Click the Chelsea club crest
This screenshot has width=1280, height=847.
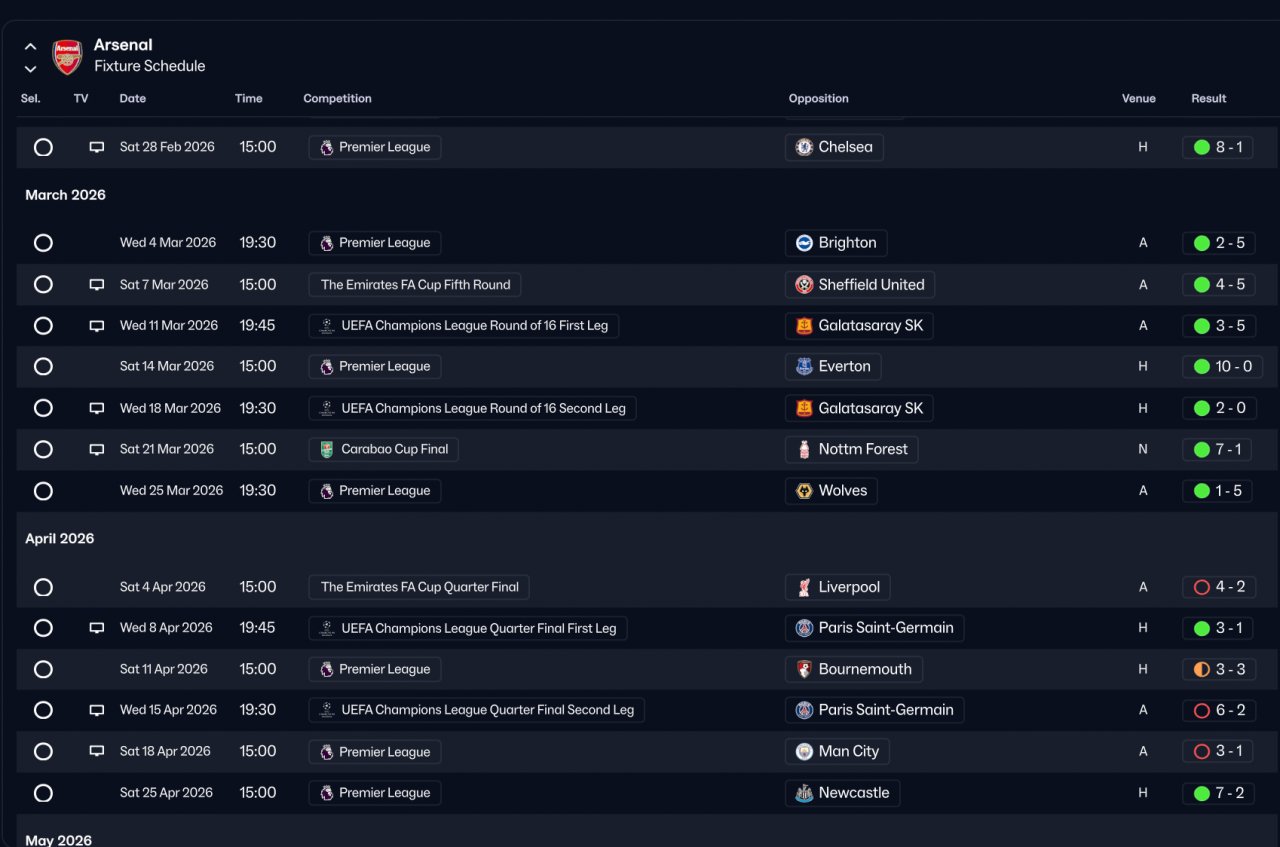[x=804, y=147]
